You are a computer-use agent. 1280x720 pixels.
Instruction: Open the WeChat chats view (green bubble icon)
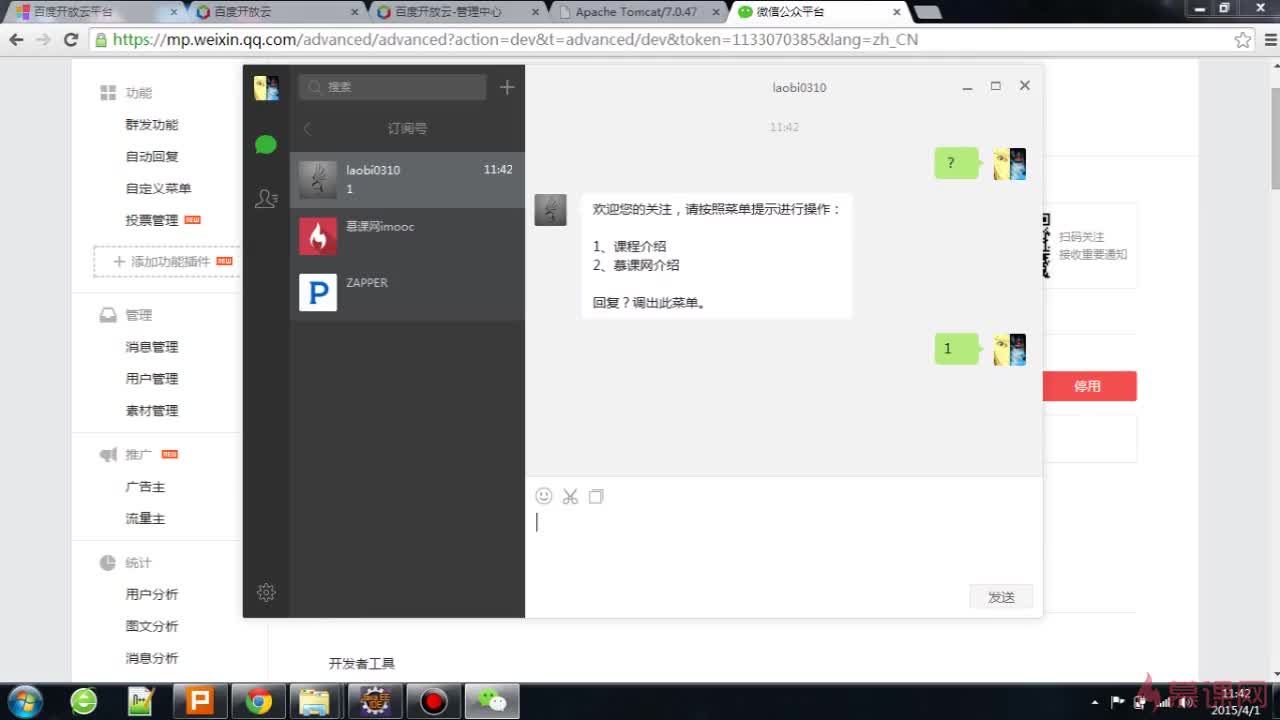click(x=266, y=145)
